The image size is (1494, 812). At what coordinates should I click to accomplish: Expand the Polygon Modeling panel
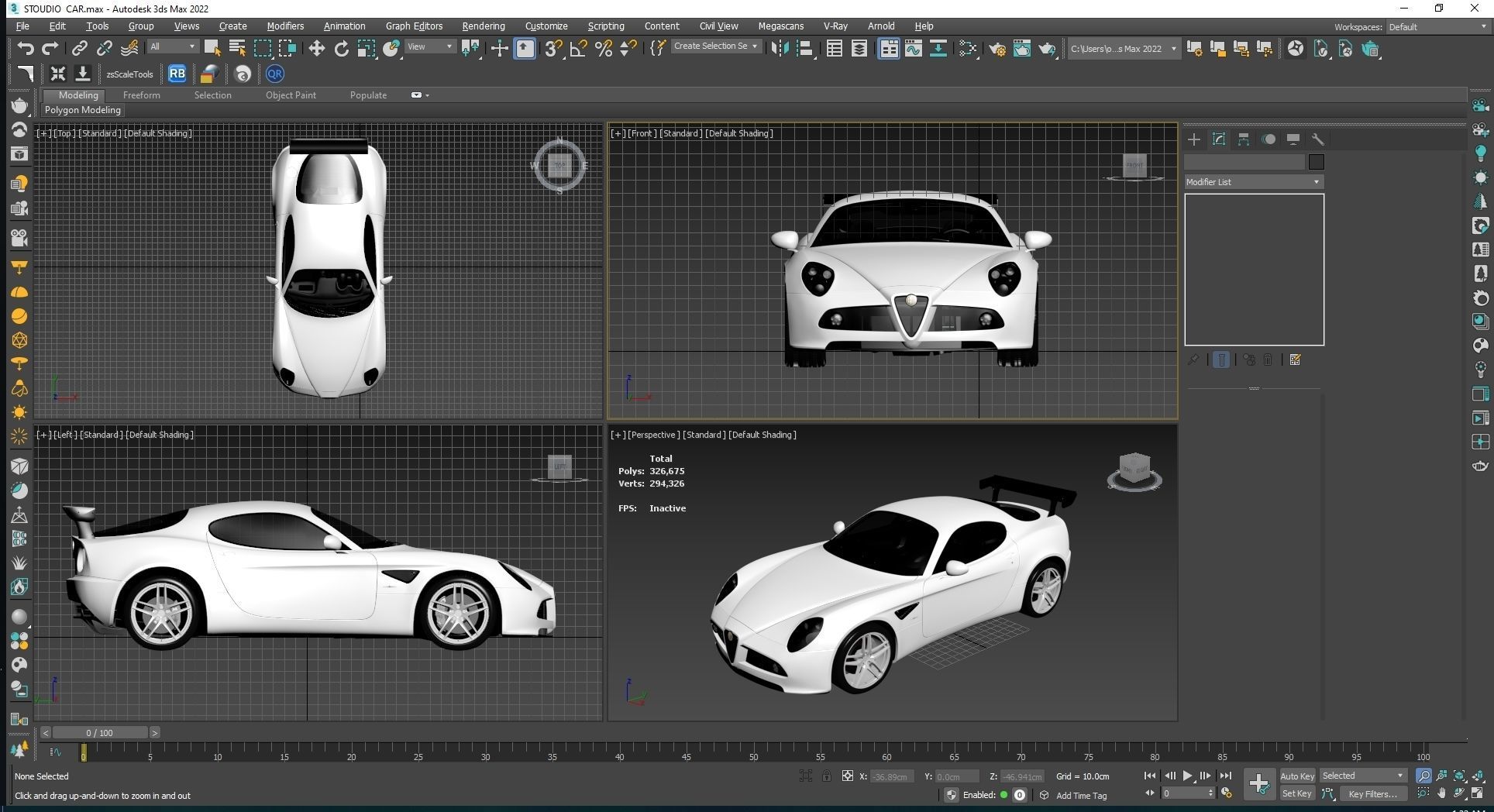pyautogui.click(x=82, y=110)
